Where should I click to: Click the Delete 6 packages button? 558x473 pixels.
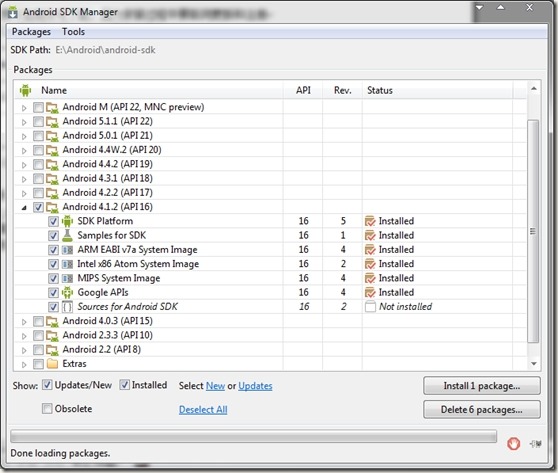pos(482,410)
